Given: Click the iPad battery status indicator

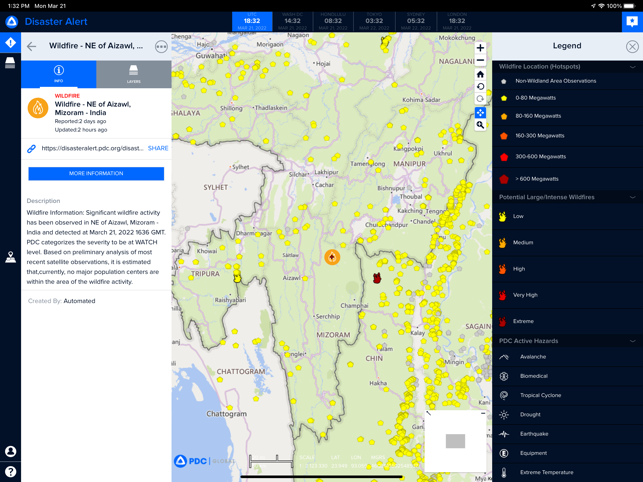Looking at the screenshot, I should tap(630, 6).
